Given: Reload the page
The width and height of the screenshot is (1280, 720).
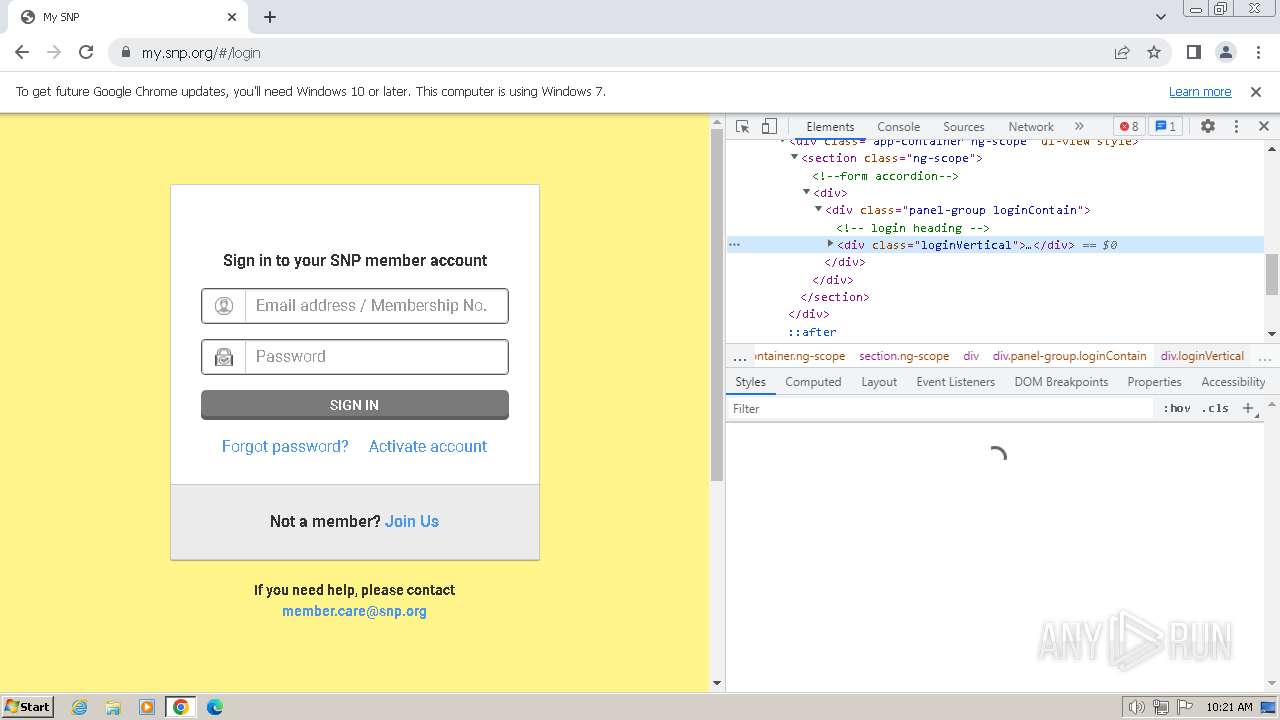Looking at the screenshot, I should click(86, 53).
